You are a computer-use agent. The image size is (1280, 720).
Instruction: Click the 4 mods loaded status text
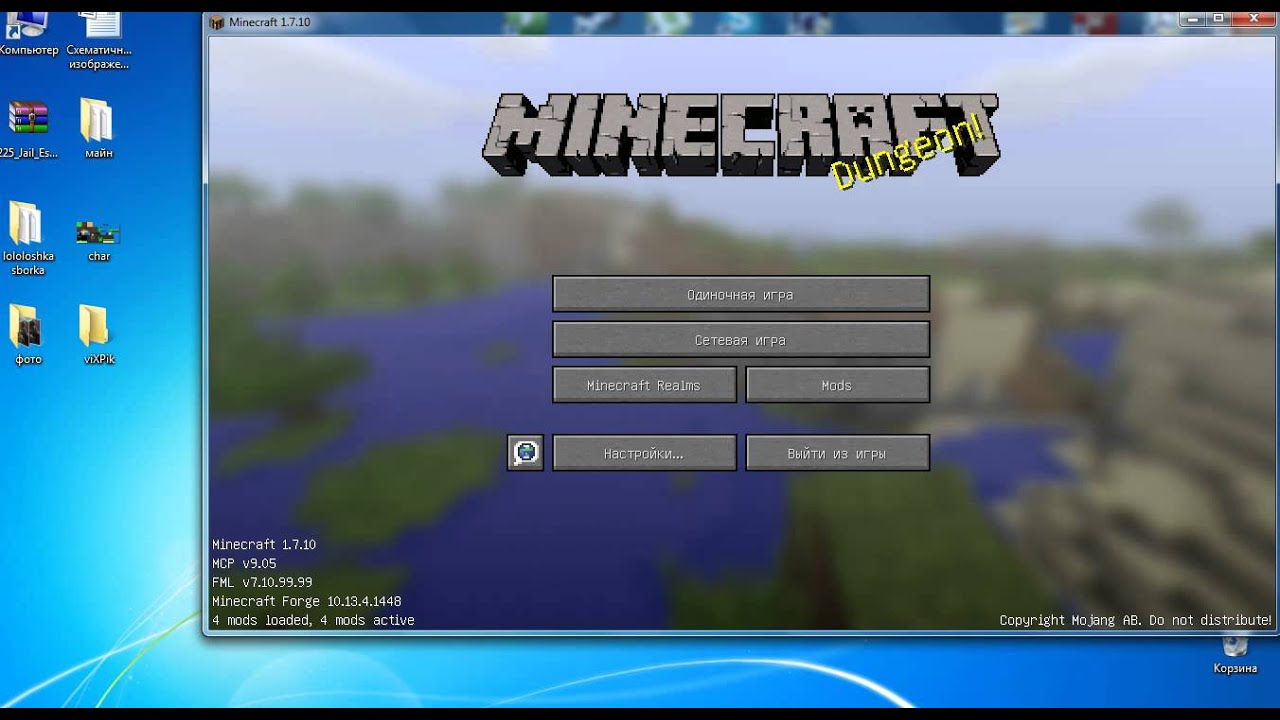pos(313,620)
